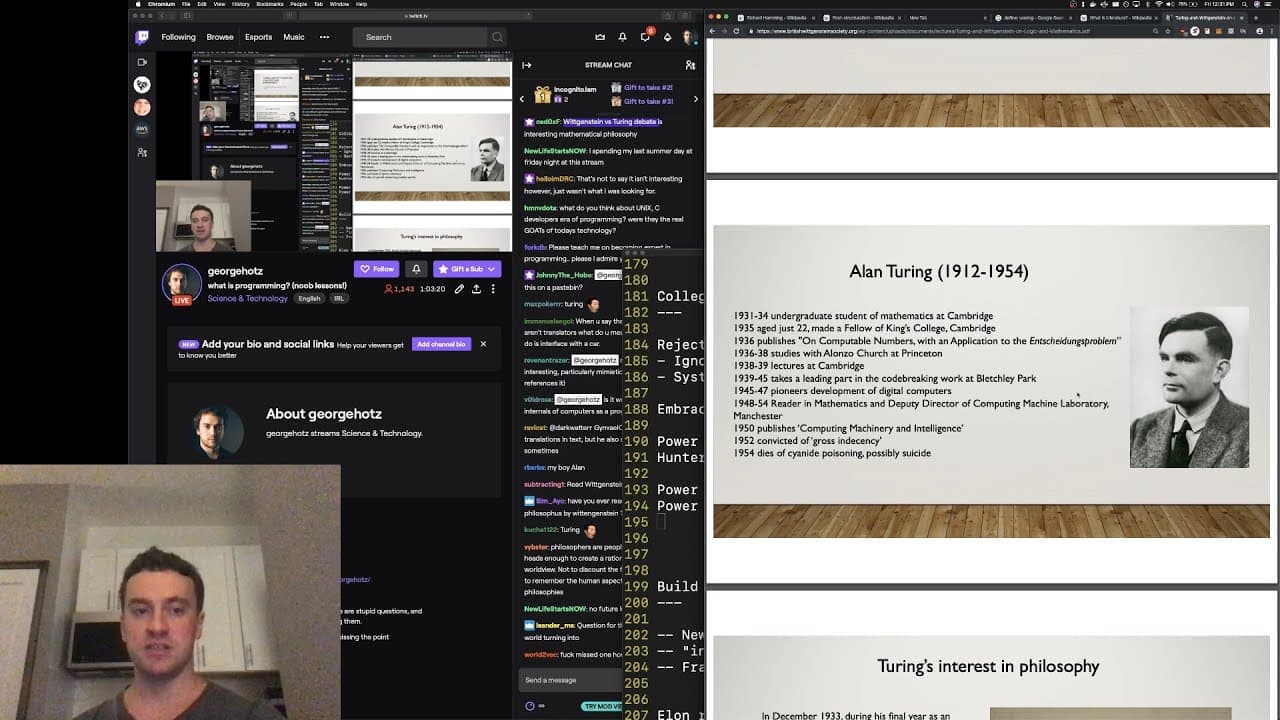Open the History menu in menu bar
Viewport: 1280px width, 720px height.
coord(240,4)
